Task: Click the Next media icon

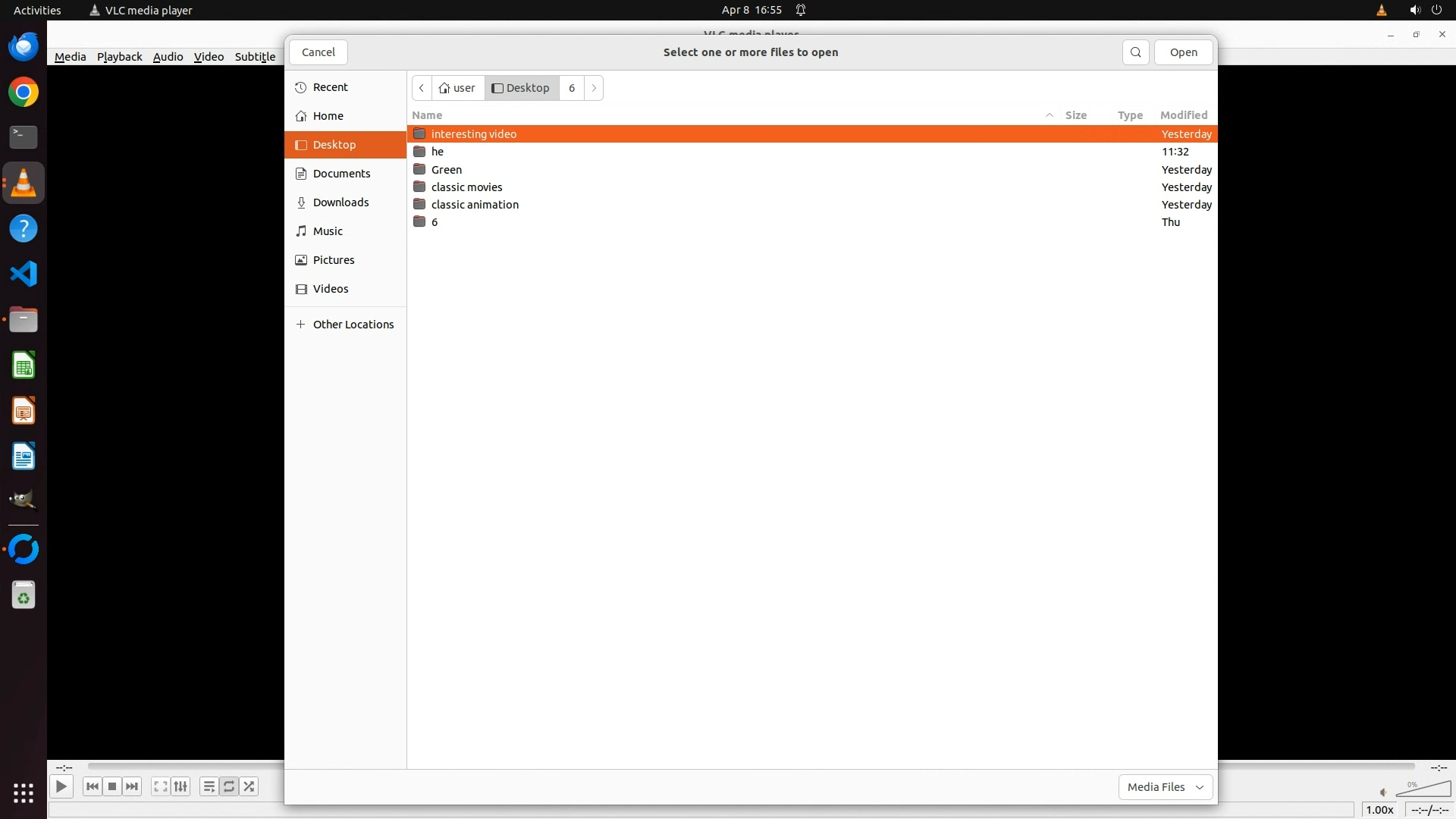Action: (132, 786)
